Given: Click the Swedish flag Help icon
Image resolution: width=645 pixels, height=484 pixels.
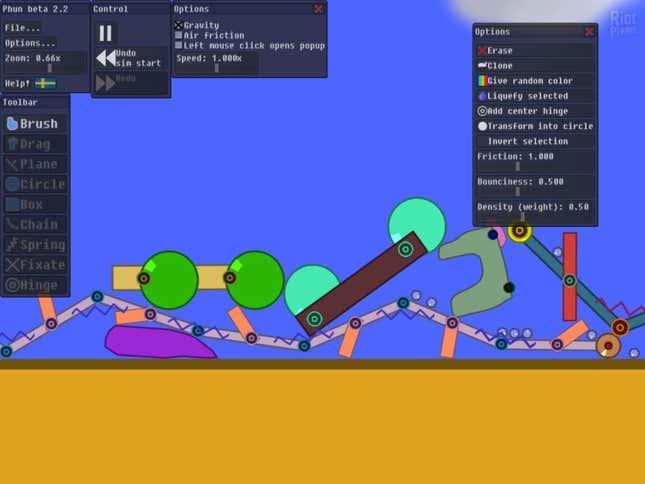Looking at the screenshot, I should pyautogui.click(x=45, y=83).
